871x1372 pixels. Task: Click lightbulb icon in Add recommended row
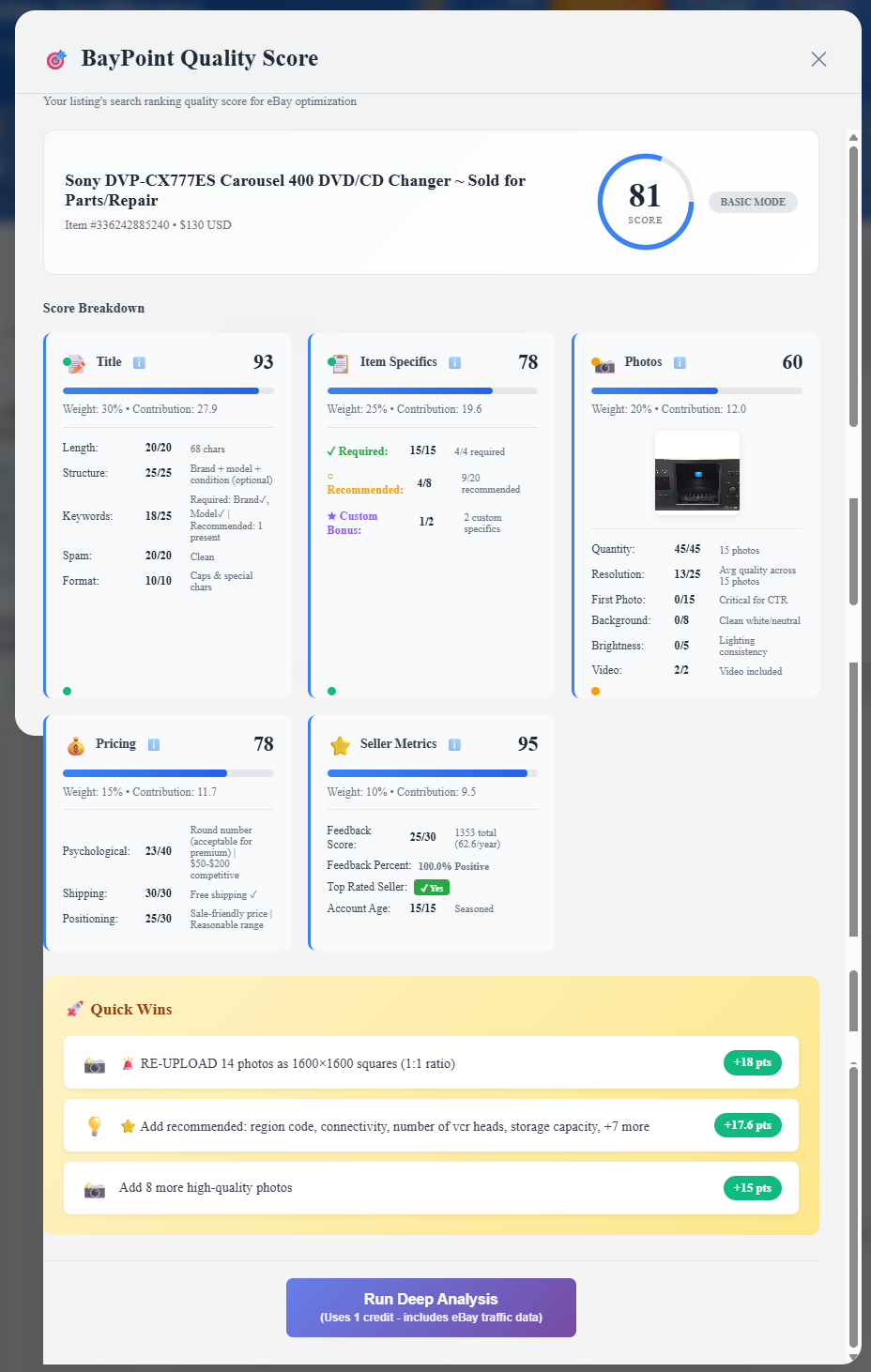coord(95,1126)
